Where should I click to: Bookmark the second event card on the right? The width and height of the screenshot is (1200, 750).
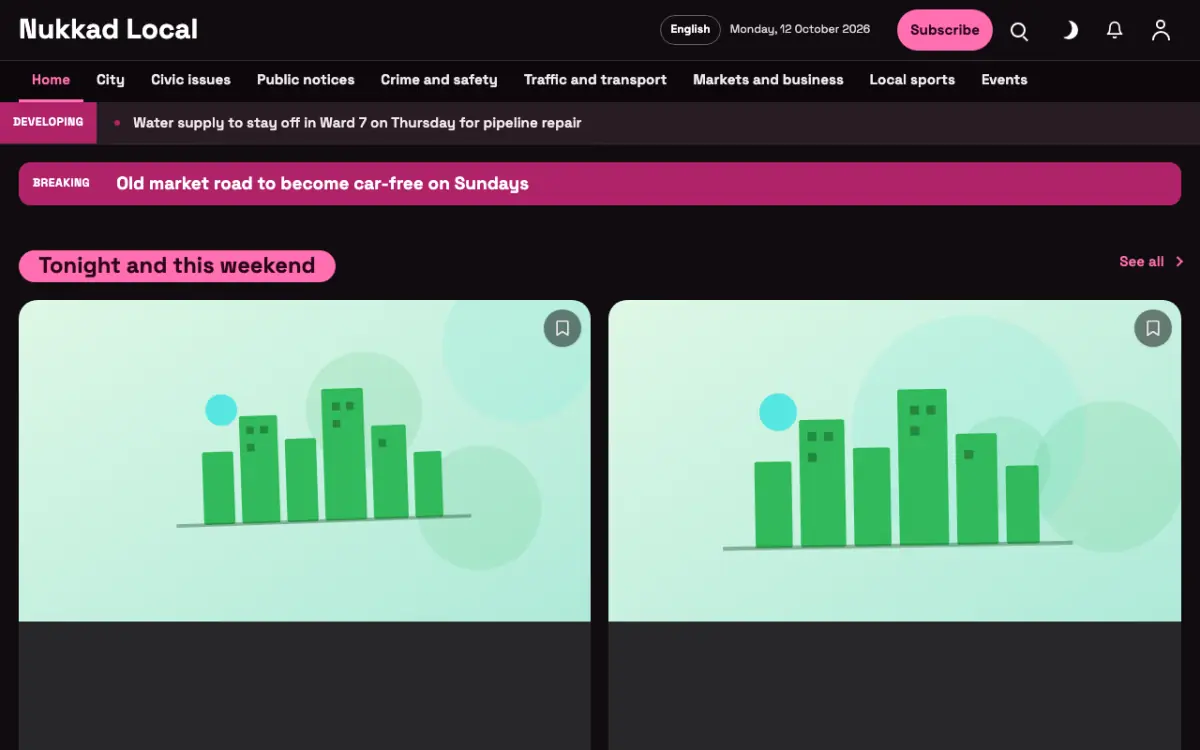1152,328
